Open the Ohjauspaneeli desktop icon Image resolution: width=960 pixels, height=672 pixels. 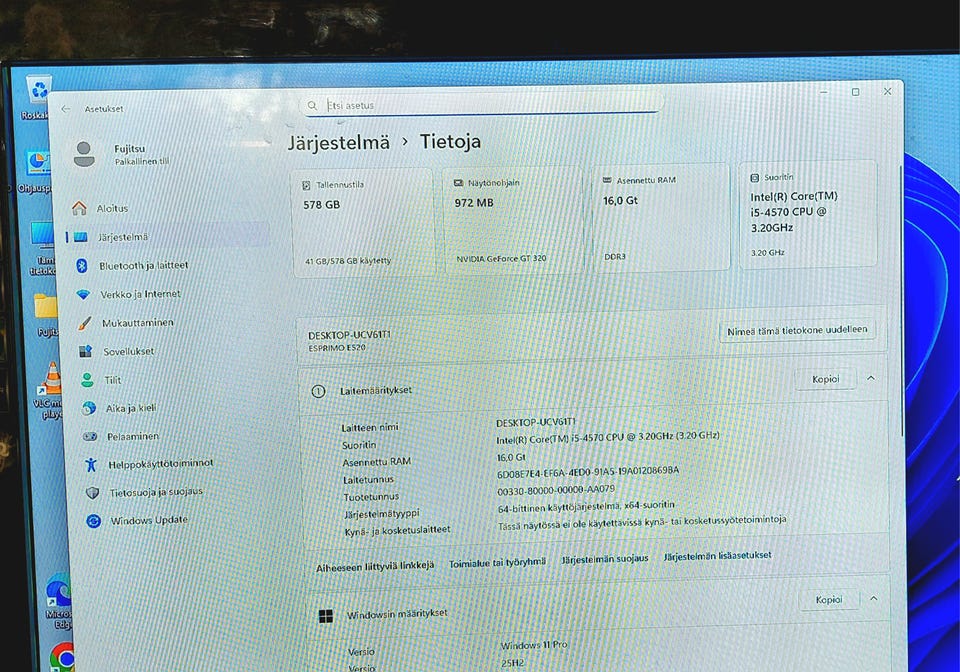36,171
